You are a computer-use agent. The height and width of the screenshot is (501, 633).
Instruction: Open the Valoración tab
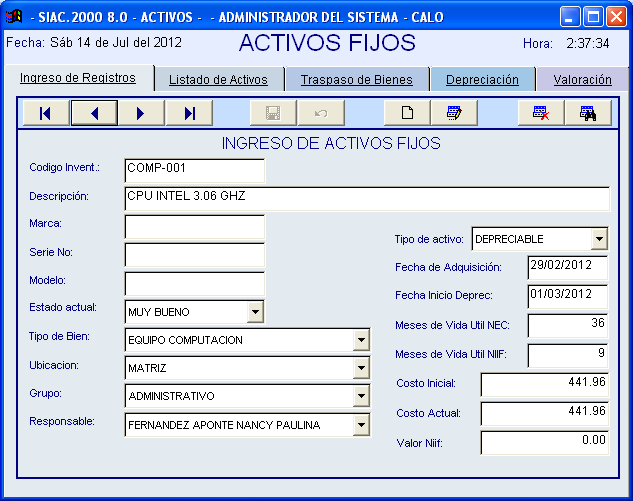point(583,80)
